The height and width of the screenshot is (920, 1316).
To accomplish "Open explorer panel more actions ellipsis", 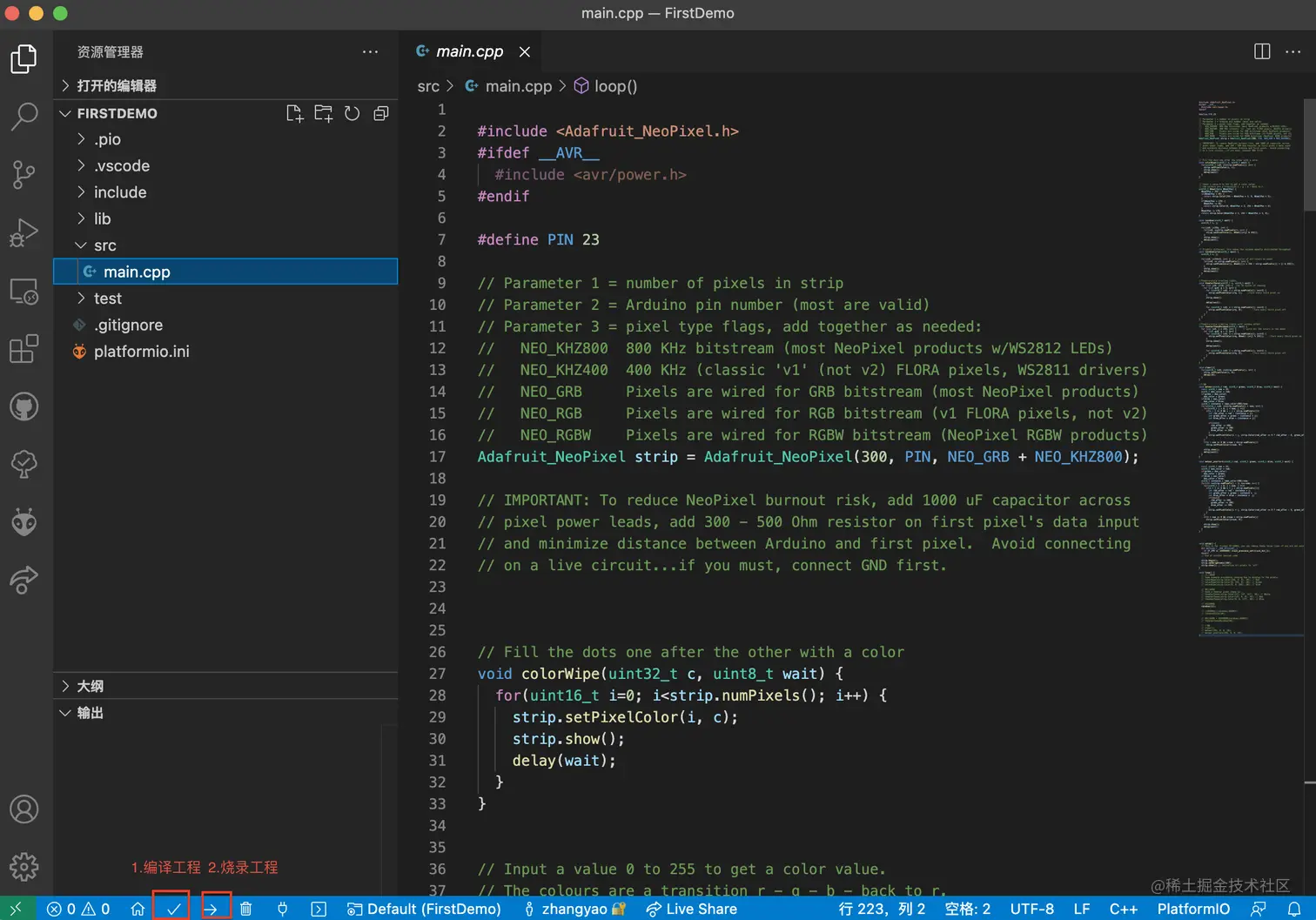I will 370,52.
